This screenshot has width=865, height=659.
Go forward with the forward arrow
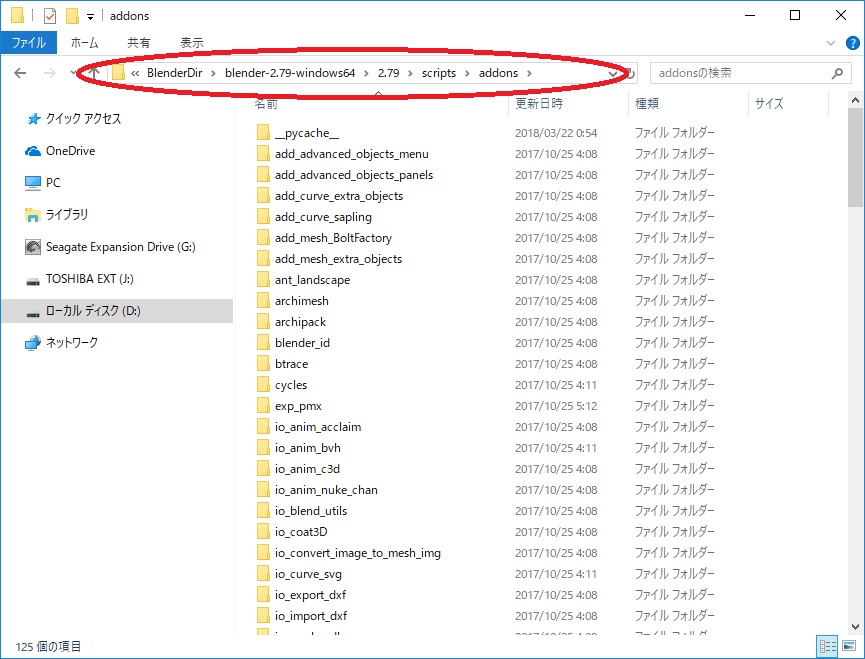[50, 73]
